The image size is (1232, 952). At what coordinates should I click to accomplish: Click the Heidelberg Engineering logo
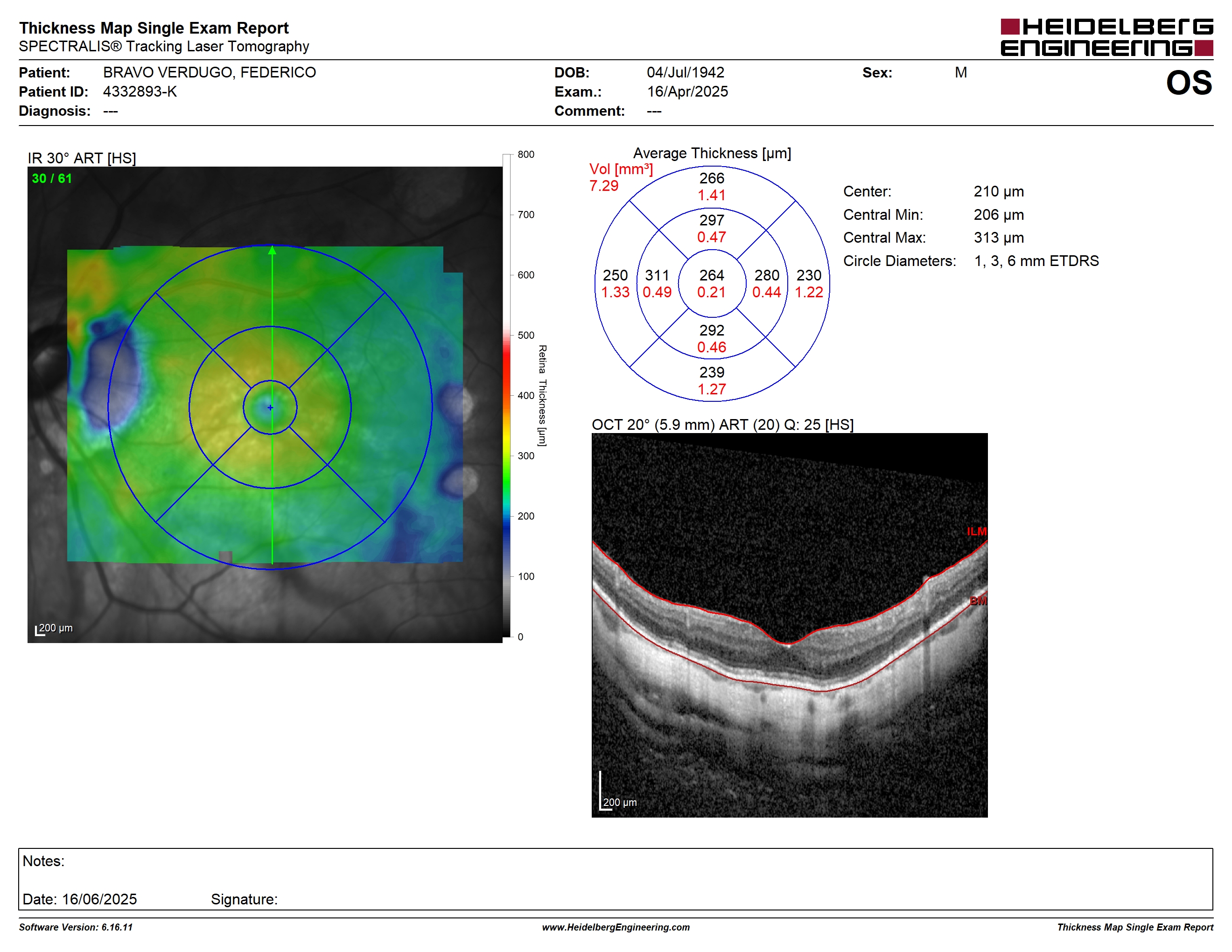pyautogui.click(x=1106, y=37)
